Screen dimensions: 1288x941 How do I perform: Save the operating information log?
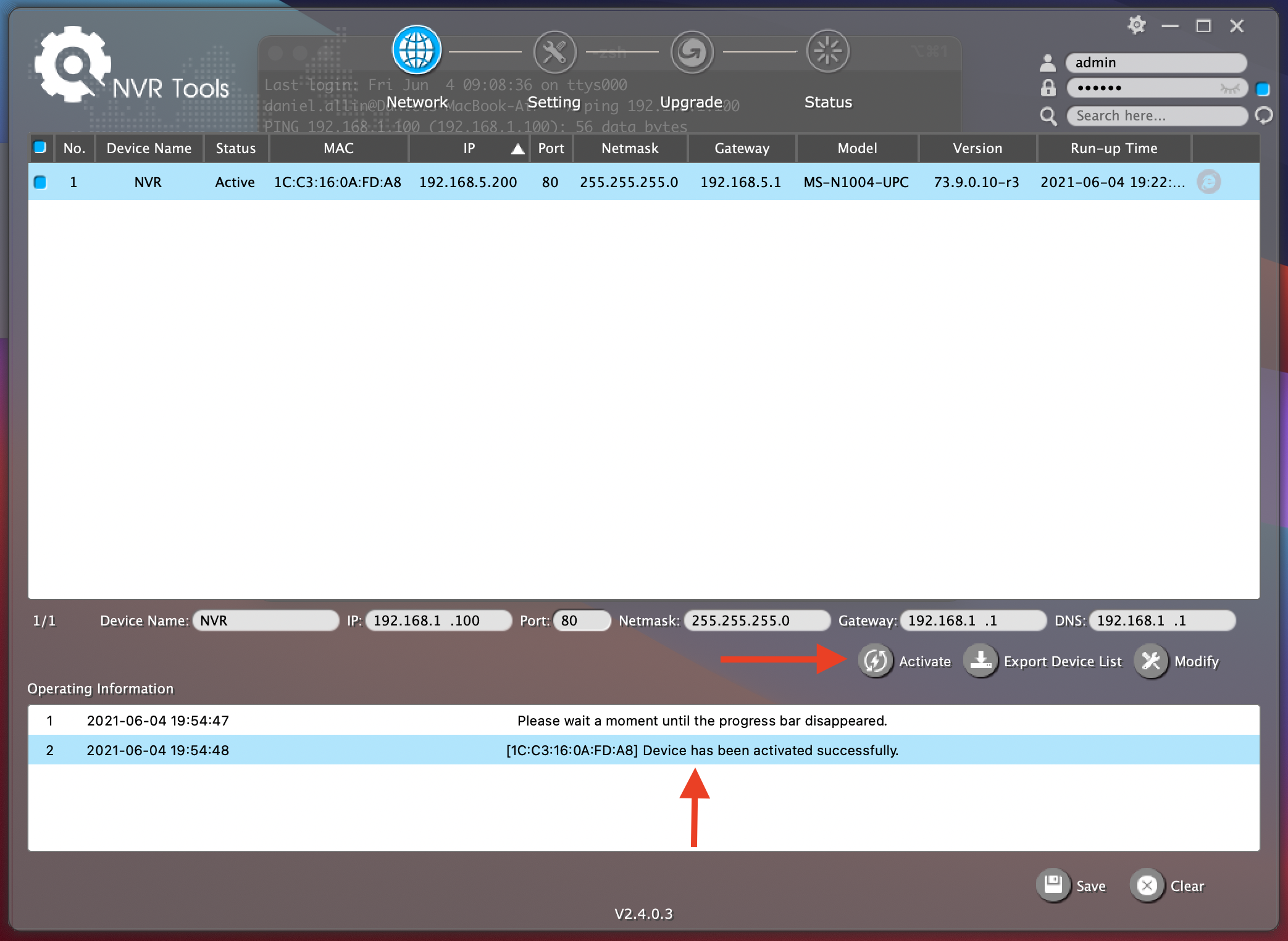[1053, 885]
